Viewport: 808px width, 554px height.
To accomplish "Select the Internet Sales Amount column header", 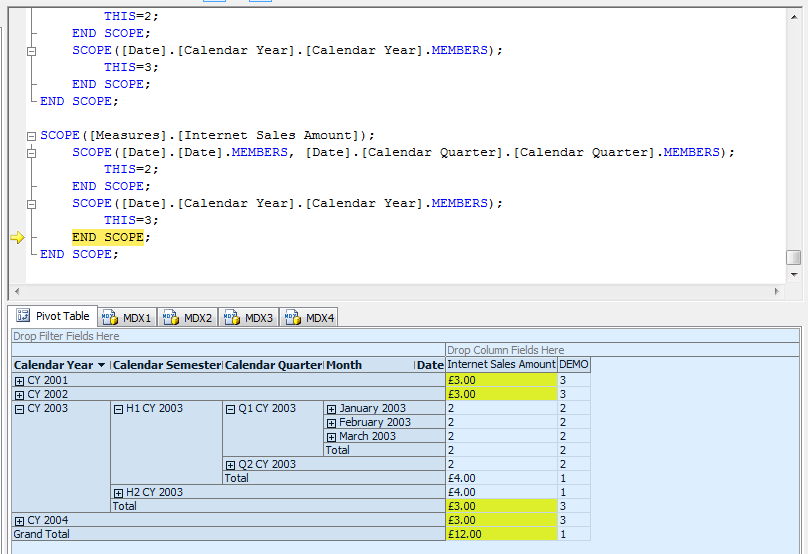I will [x=501, y=364].
